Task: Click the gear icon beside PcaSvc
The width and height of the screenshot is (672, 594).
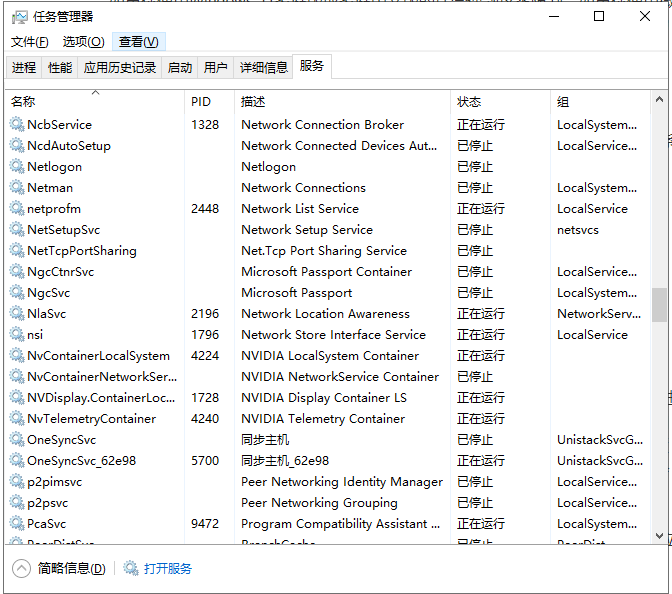Action: (17, 524)
